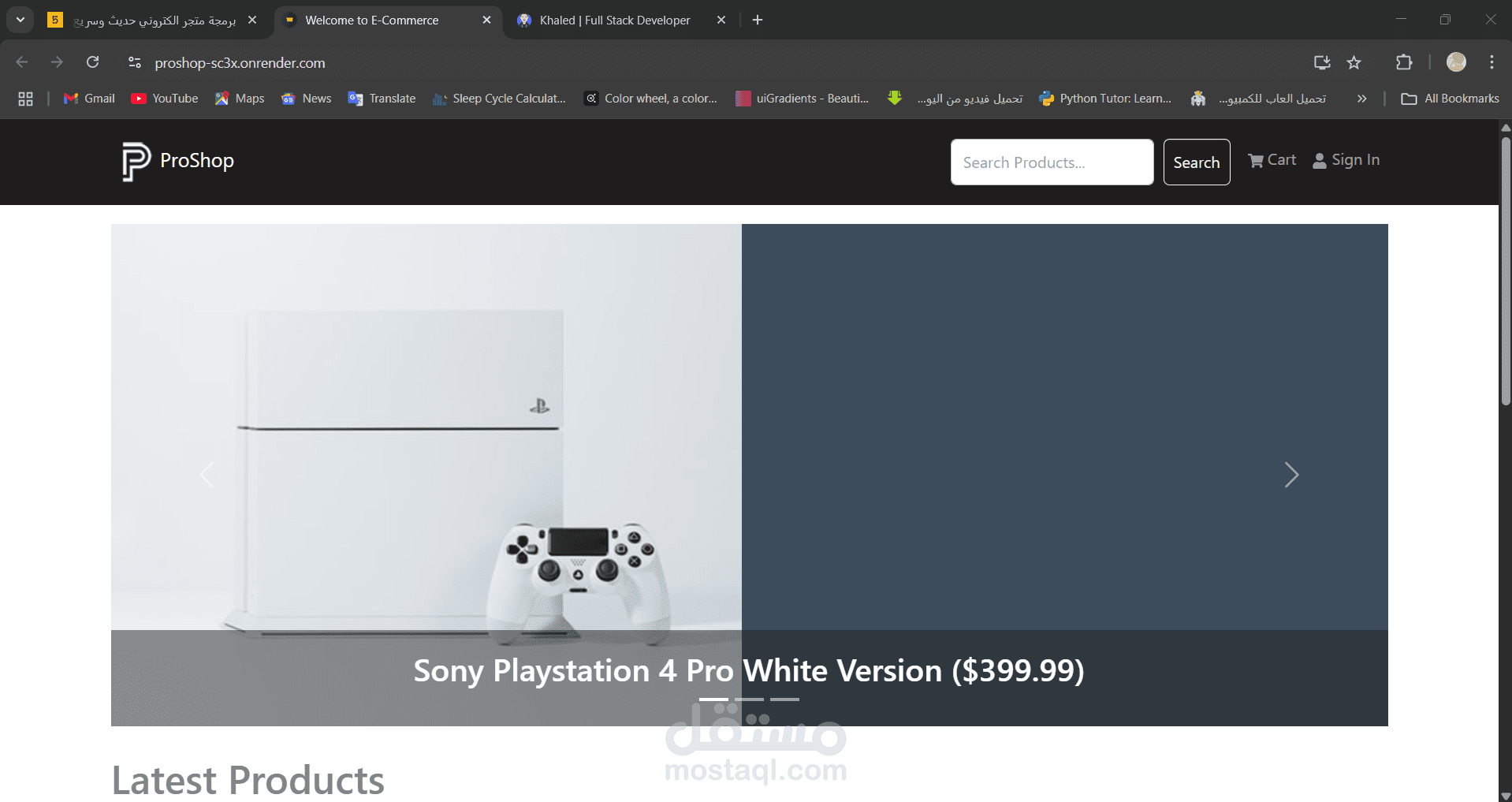Click the browser forward button
Screen dimensions: 1512x802
click(x=57, y=62)
